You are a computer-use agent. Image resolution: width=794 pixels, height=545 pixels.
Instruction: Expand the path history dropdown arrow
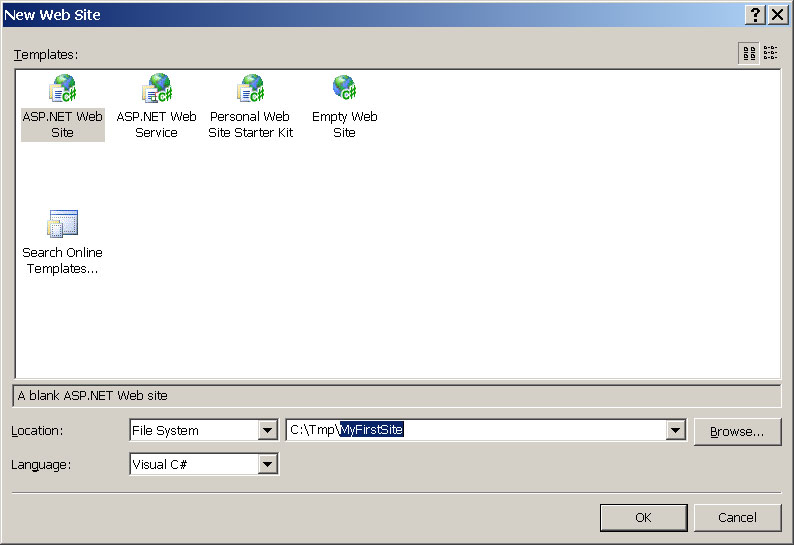[x=675, y=431]
